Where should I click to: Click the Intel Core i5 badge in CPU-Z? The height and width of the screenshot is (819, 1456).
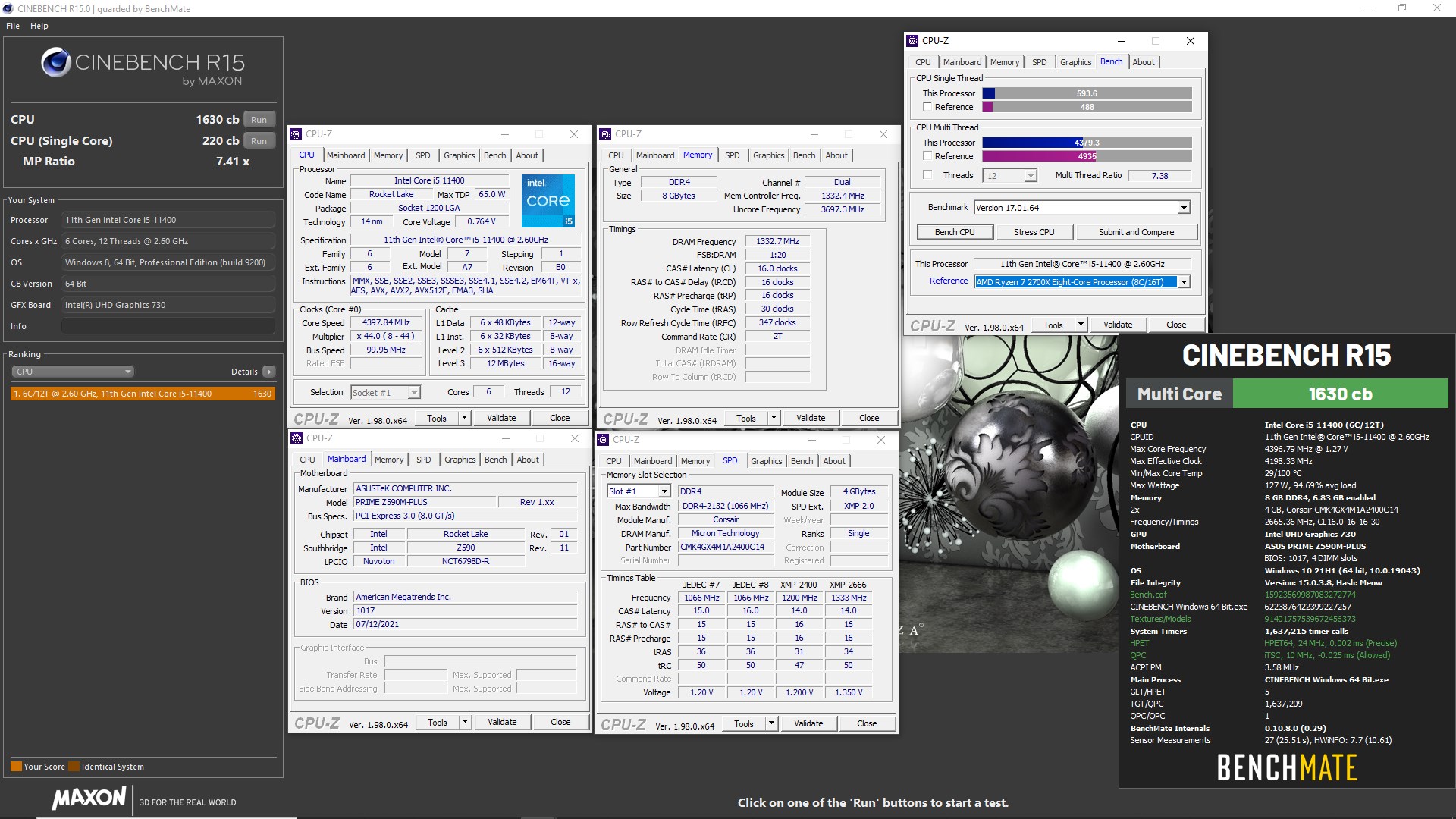coord(548,201)
